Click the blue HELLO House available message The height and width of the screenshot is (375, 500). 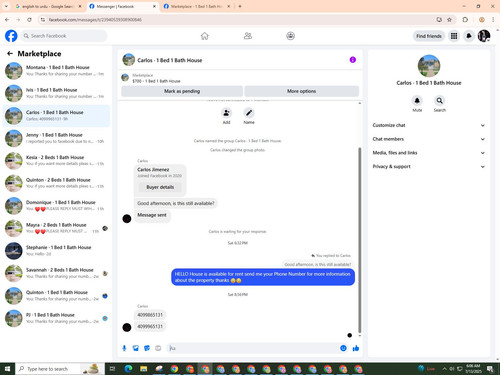263,277
